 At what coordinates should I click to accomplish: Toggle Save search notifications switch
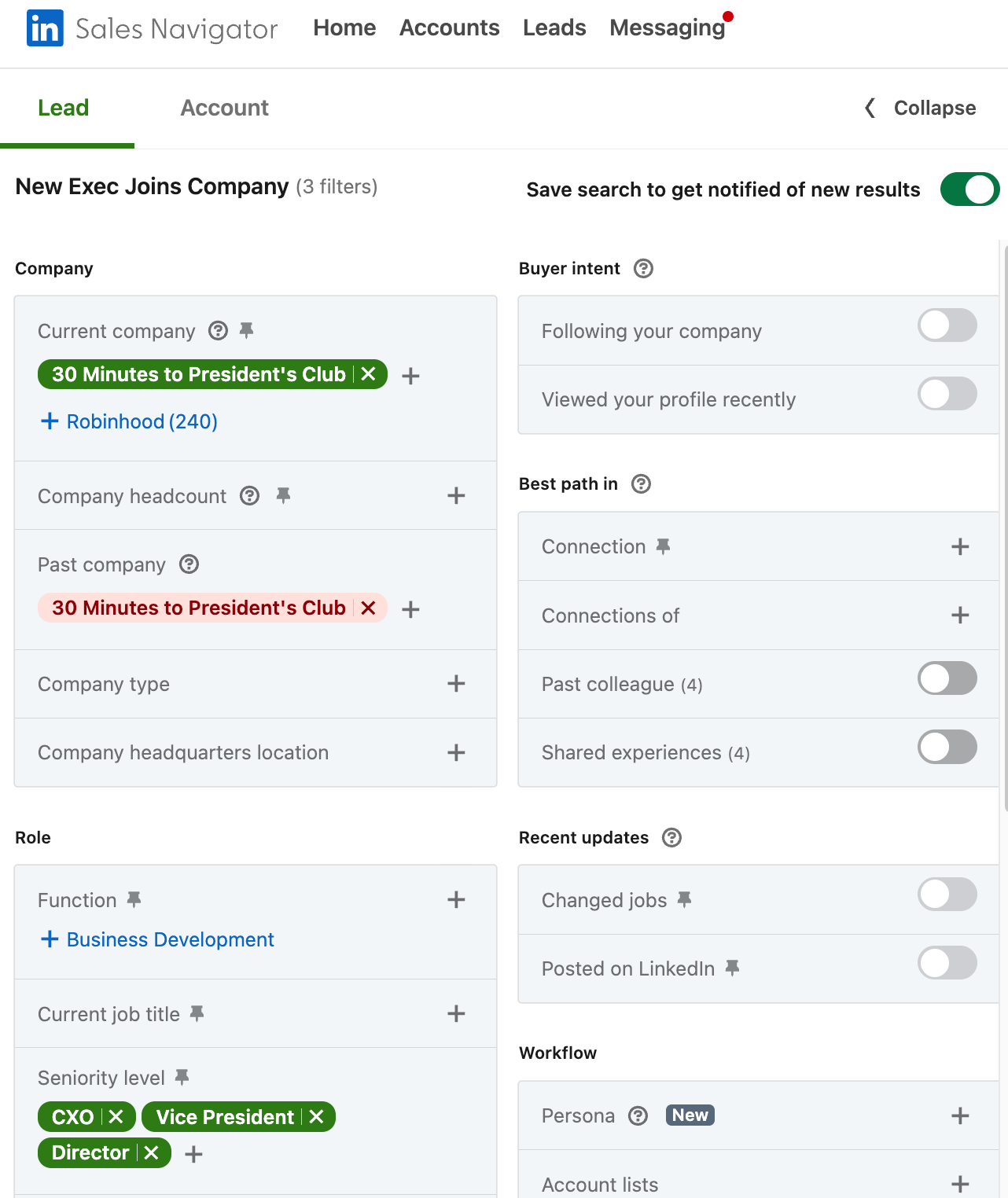pos(969,189)
